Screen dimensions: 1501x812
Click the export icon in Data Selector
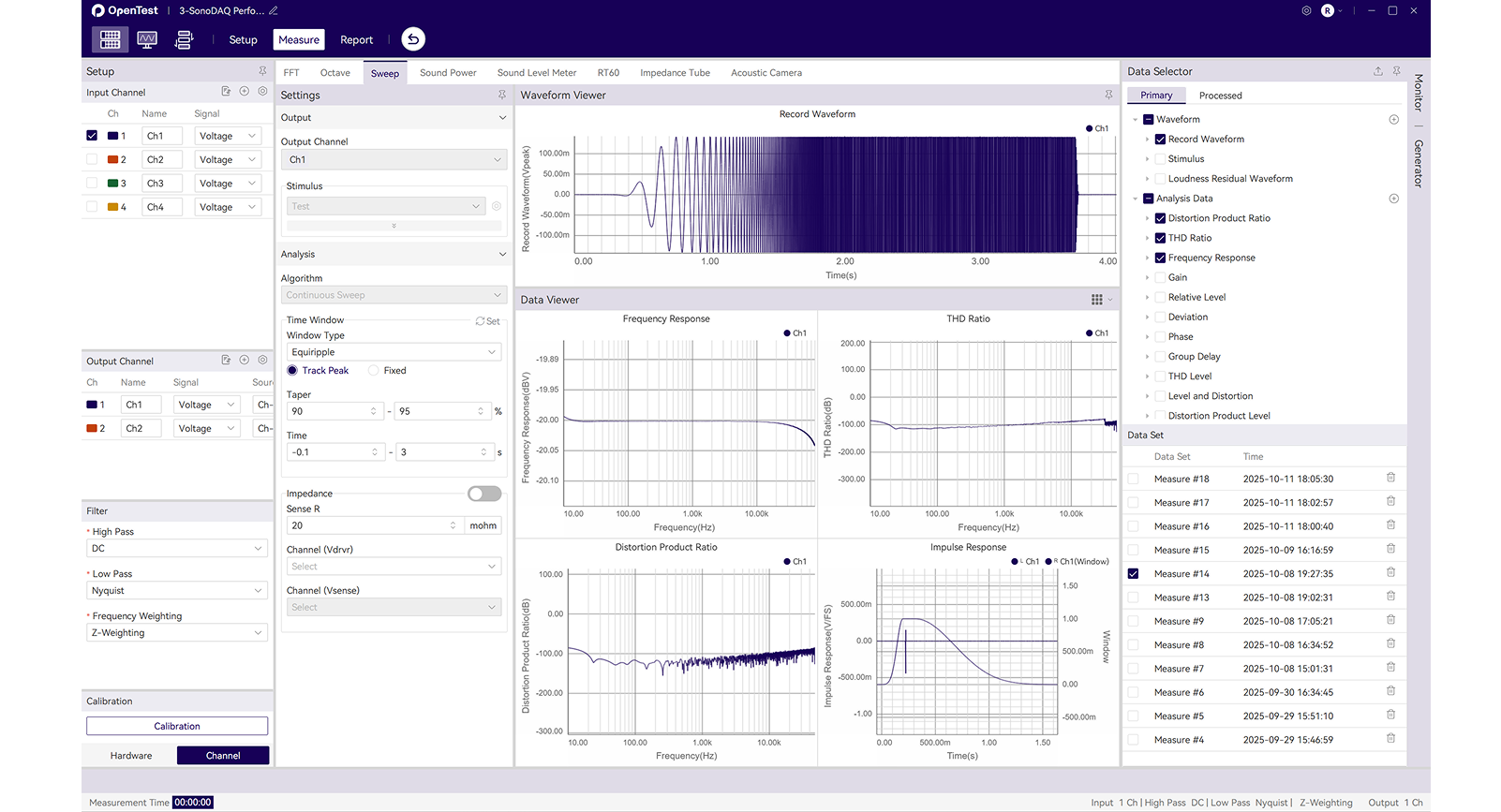click(1377, 71)
